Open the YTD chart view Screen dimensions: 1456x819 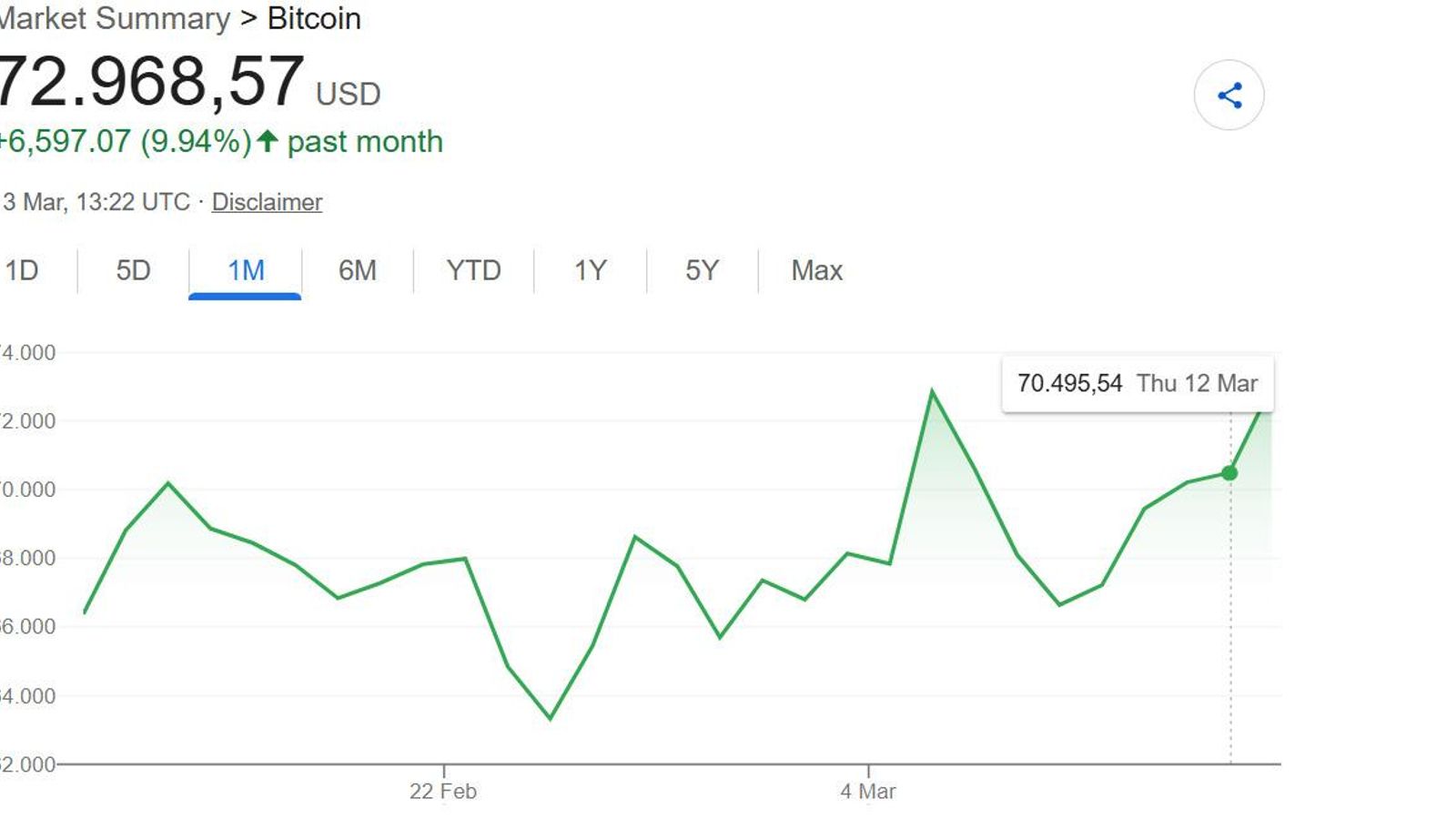click(x=472, y=270)
